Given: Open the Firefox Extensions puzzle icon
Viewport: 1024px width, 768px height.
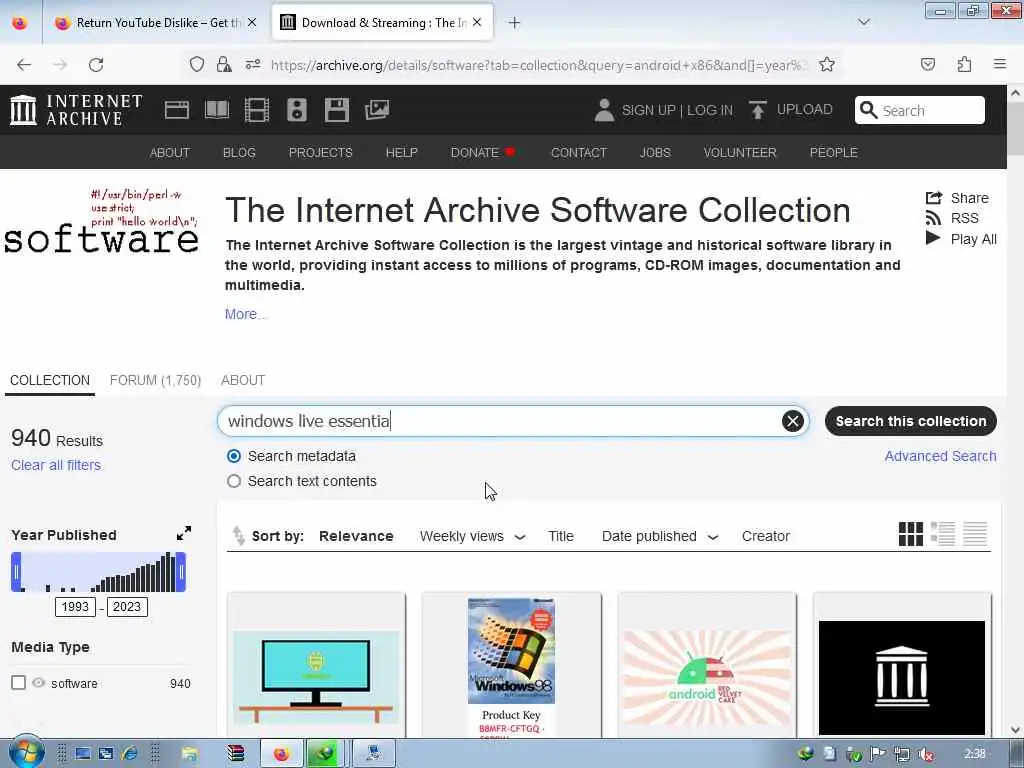Looking at the screenshot, I should click(x=964, y=65).
